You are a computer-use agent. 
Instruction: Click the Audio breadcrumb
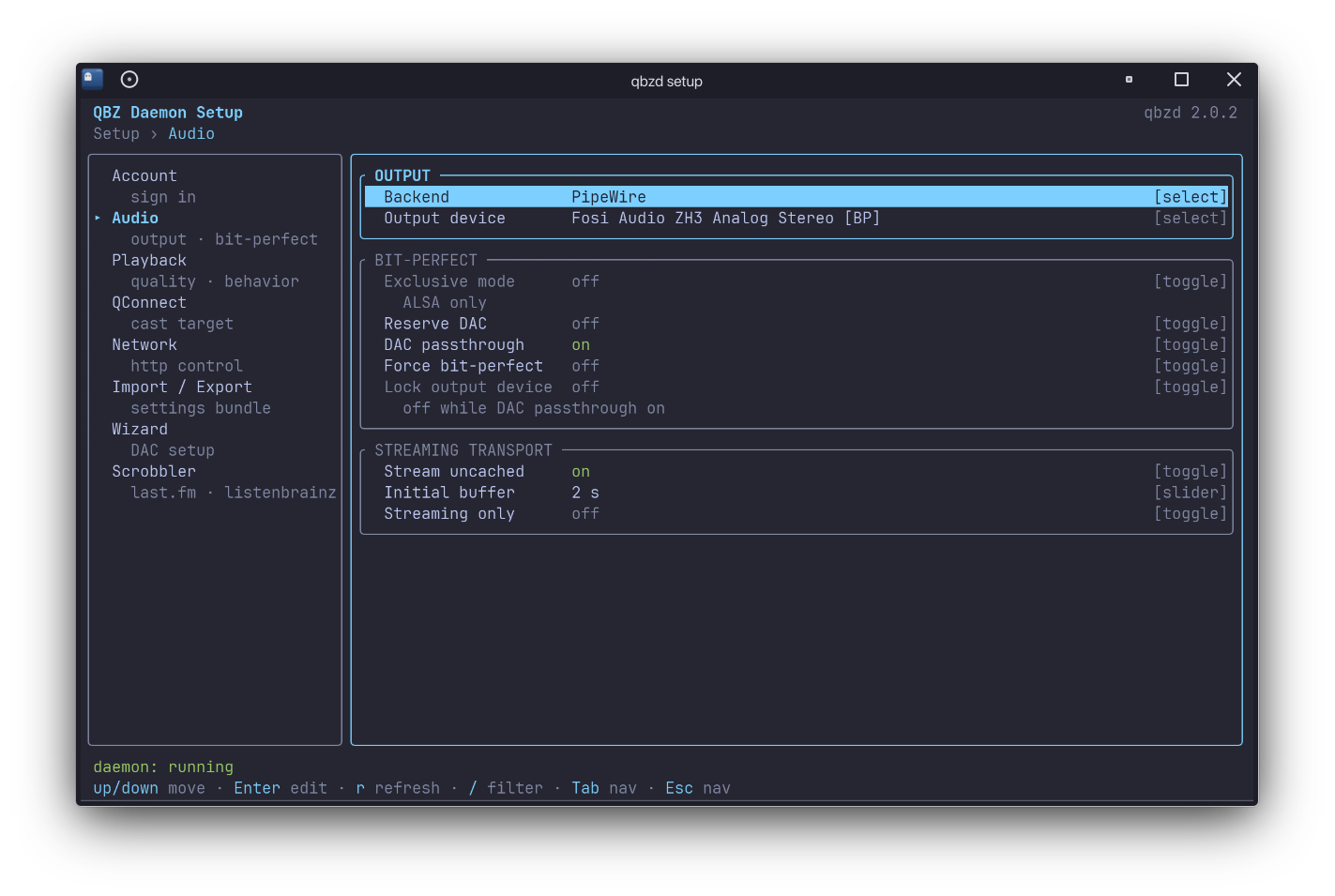[x=191, y=134]
